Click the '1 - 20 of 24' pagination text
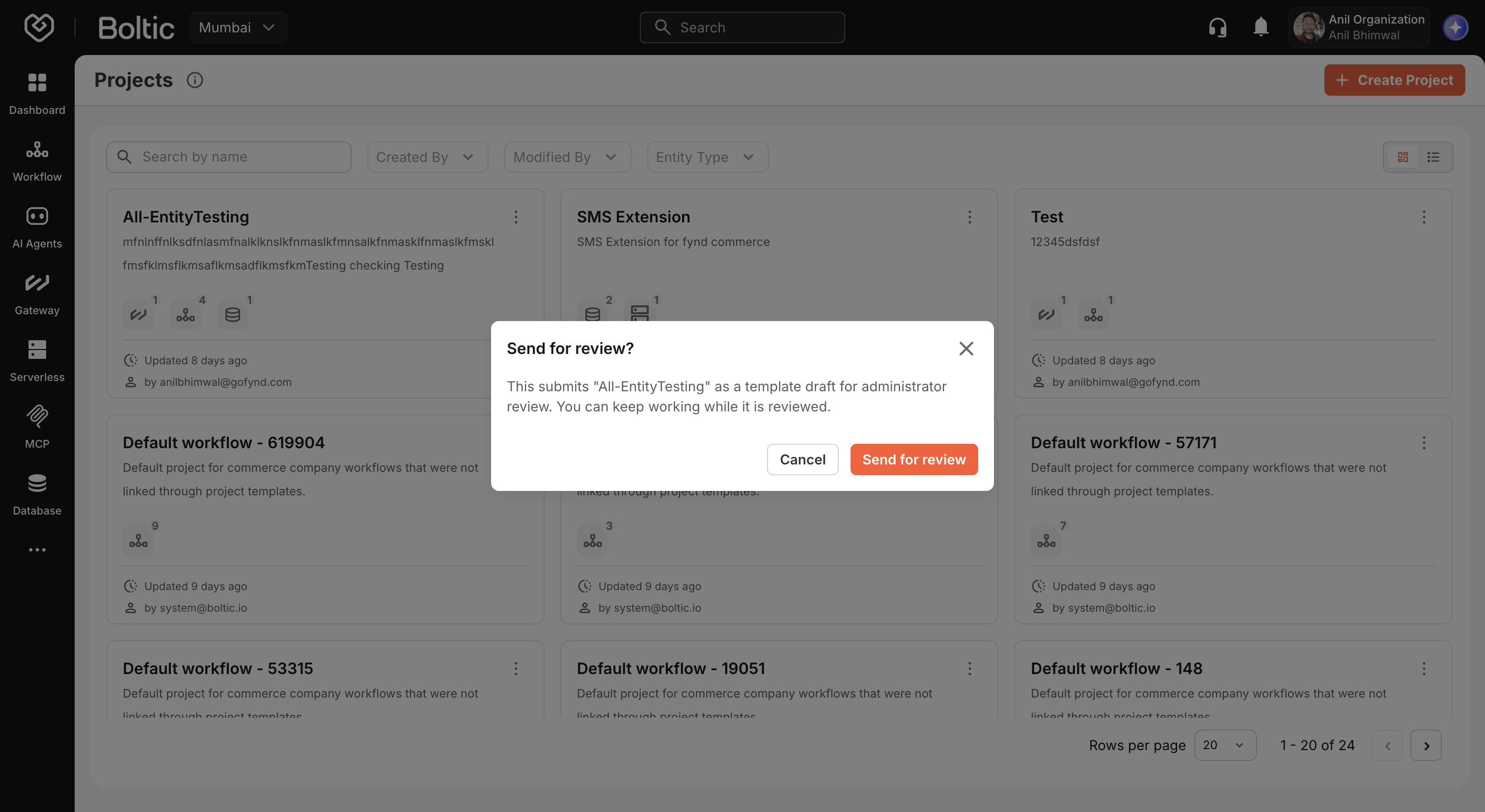This screenshot has width=1485, height=812. click(x=1317, y=745)
